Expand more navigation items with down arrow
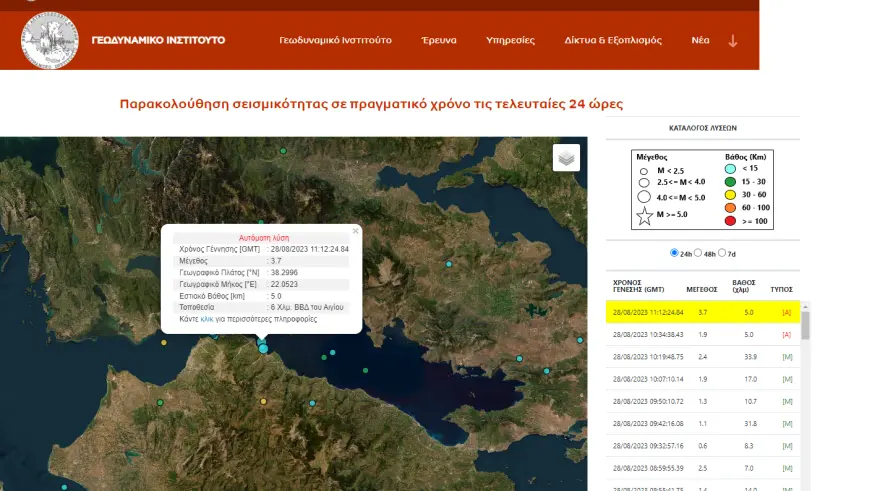The height and width of the screenshot is (491, 880). (733, 41)
